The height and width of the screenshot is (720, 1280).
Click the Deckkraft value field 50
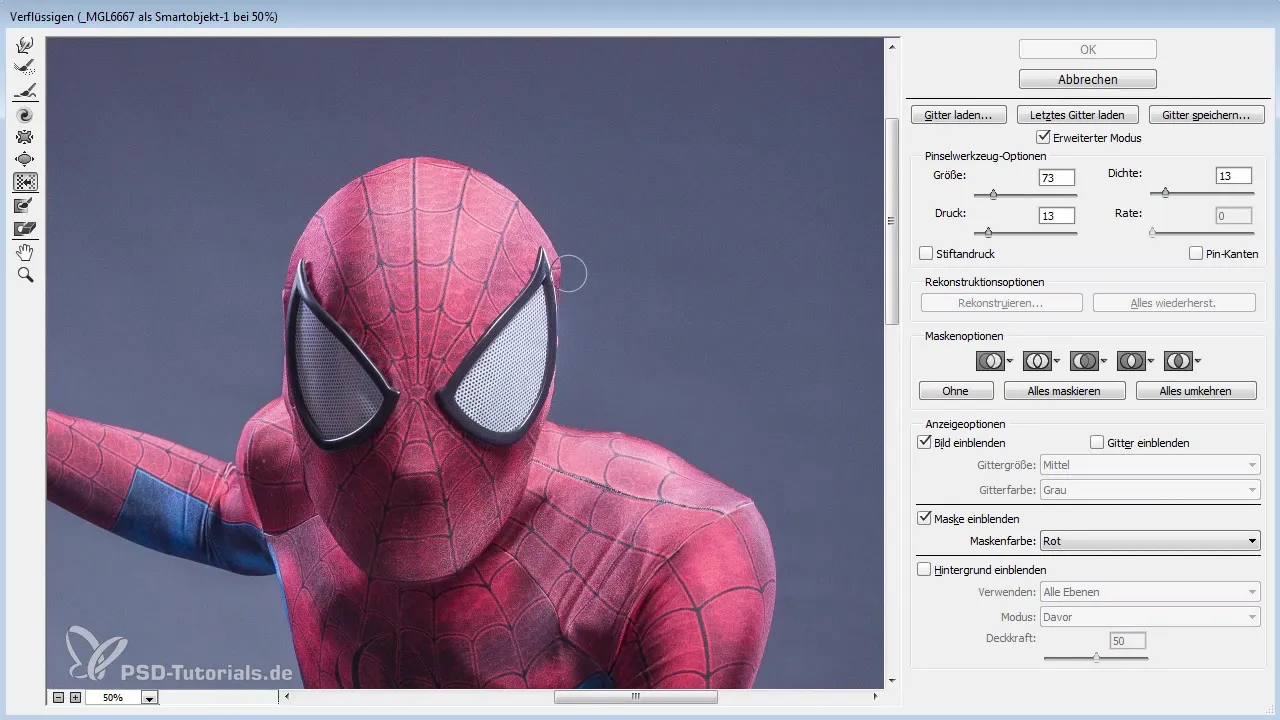(1128, 640)
